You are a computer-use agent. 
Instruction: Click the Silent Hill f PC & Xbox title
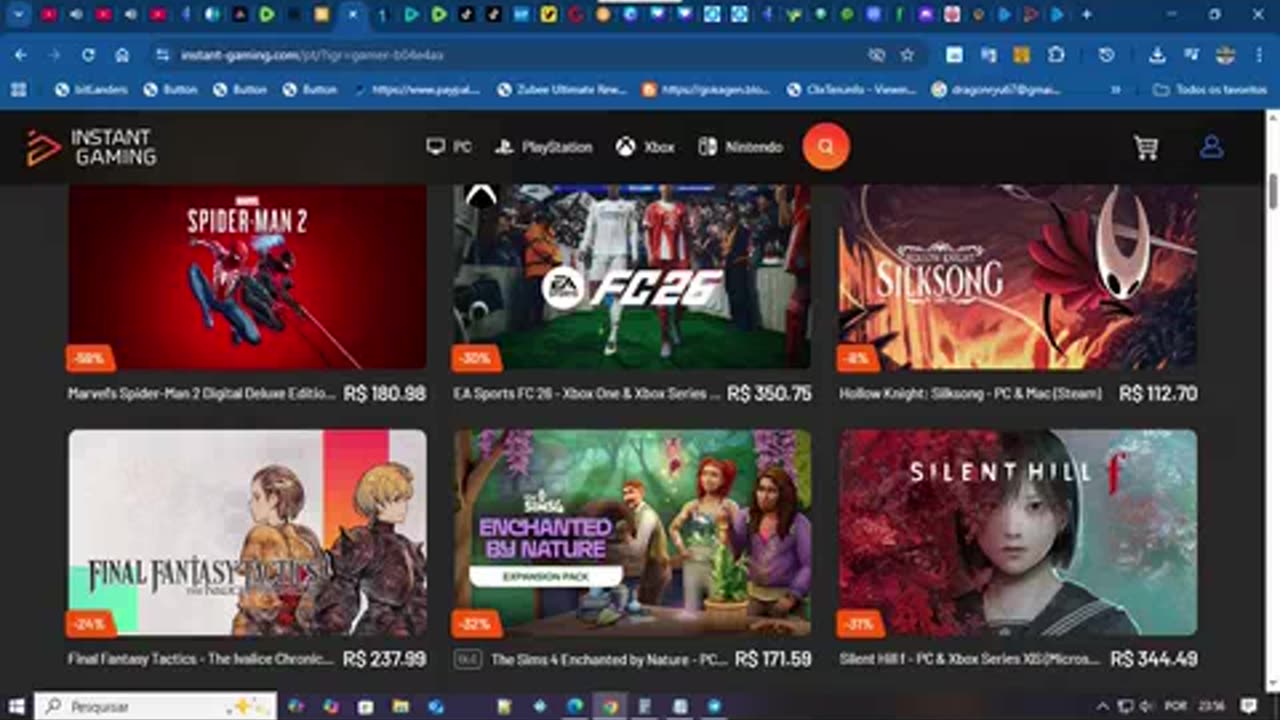[970, 660]
